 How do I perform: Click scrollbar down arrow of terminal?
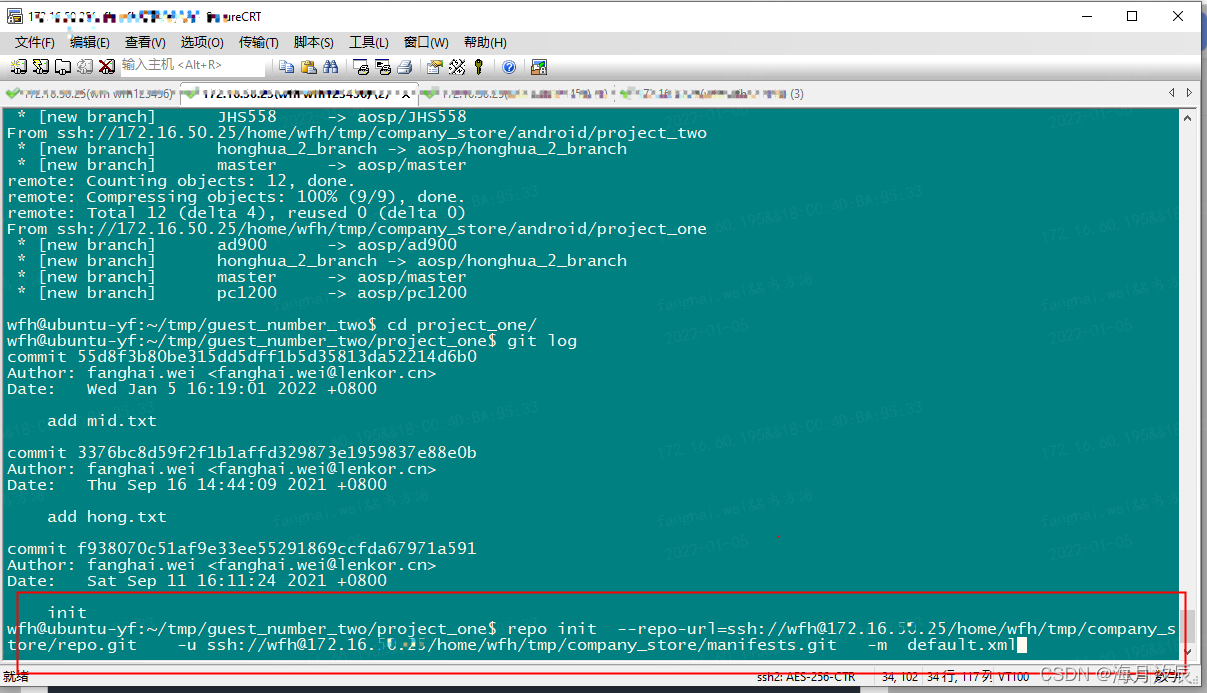pyautogui.click(x=1189, y=650)
